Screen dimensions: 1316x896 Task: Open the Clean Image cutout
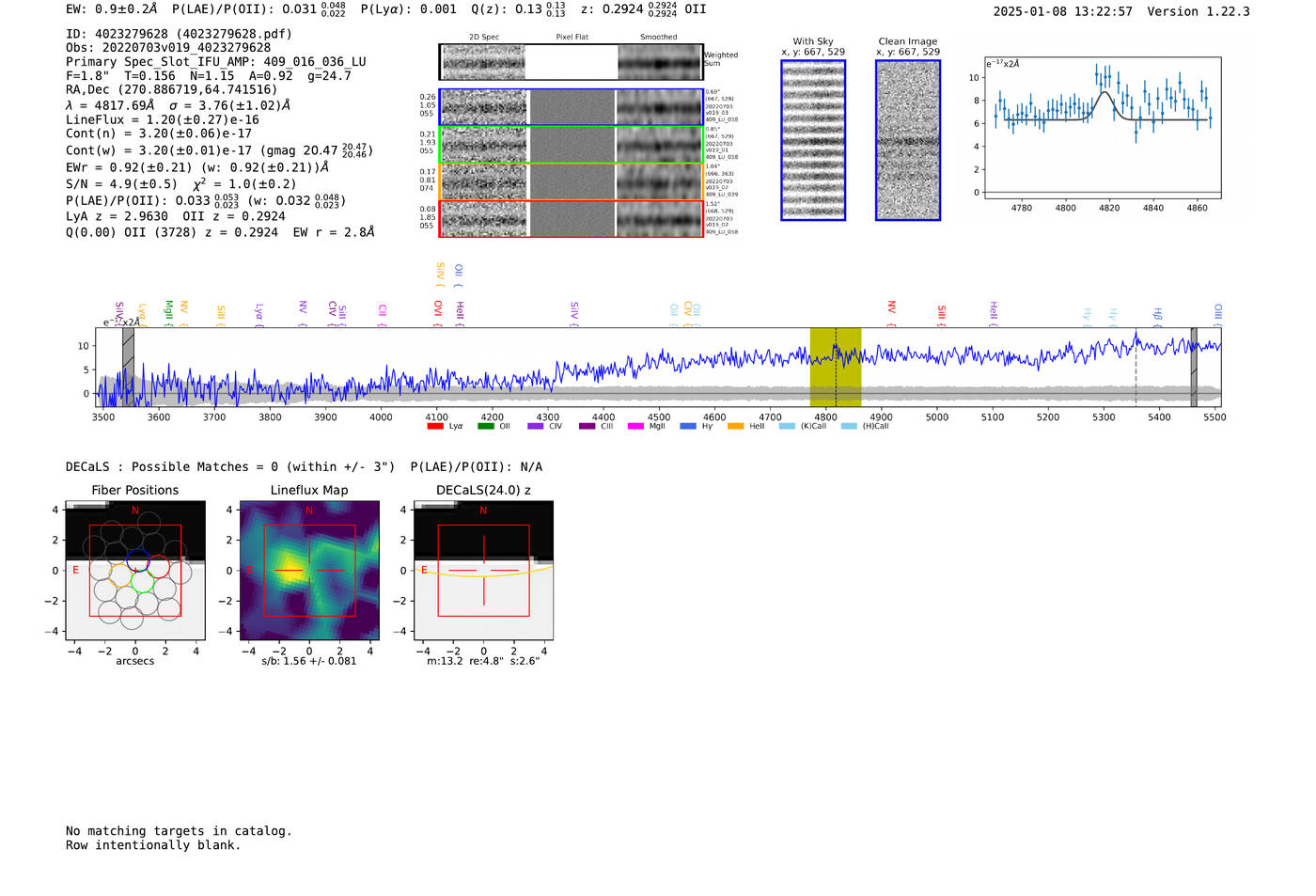pyautogui.click(x=908, y=140)
